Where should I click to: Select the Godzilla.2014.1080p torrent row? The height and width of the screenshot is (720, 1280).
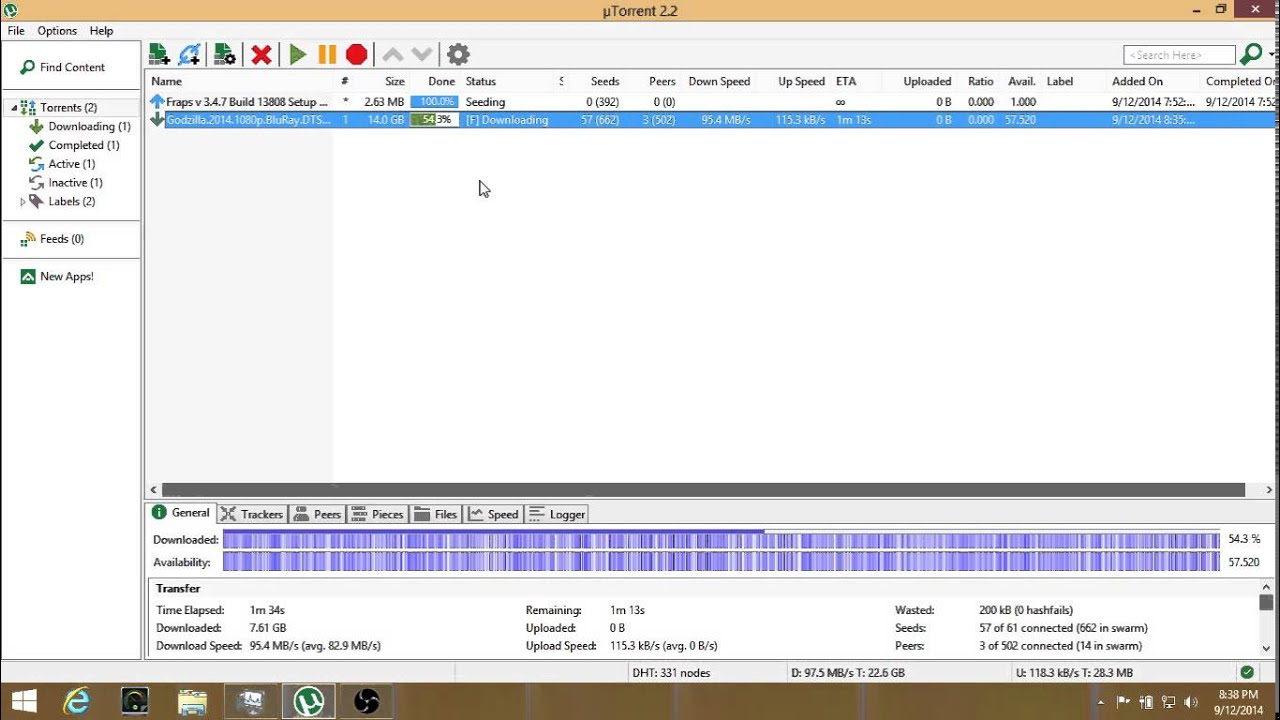[712, 120]
